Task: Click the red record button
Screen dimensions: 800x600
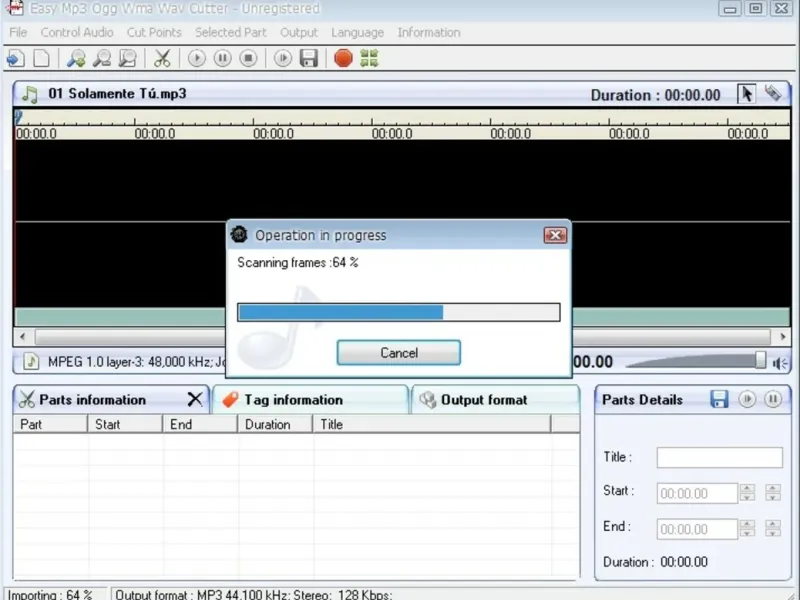Action: tap(343, 58)
